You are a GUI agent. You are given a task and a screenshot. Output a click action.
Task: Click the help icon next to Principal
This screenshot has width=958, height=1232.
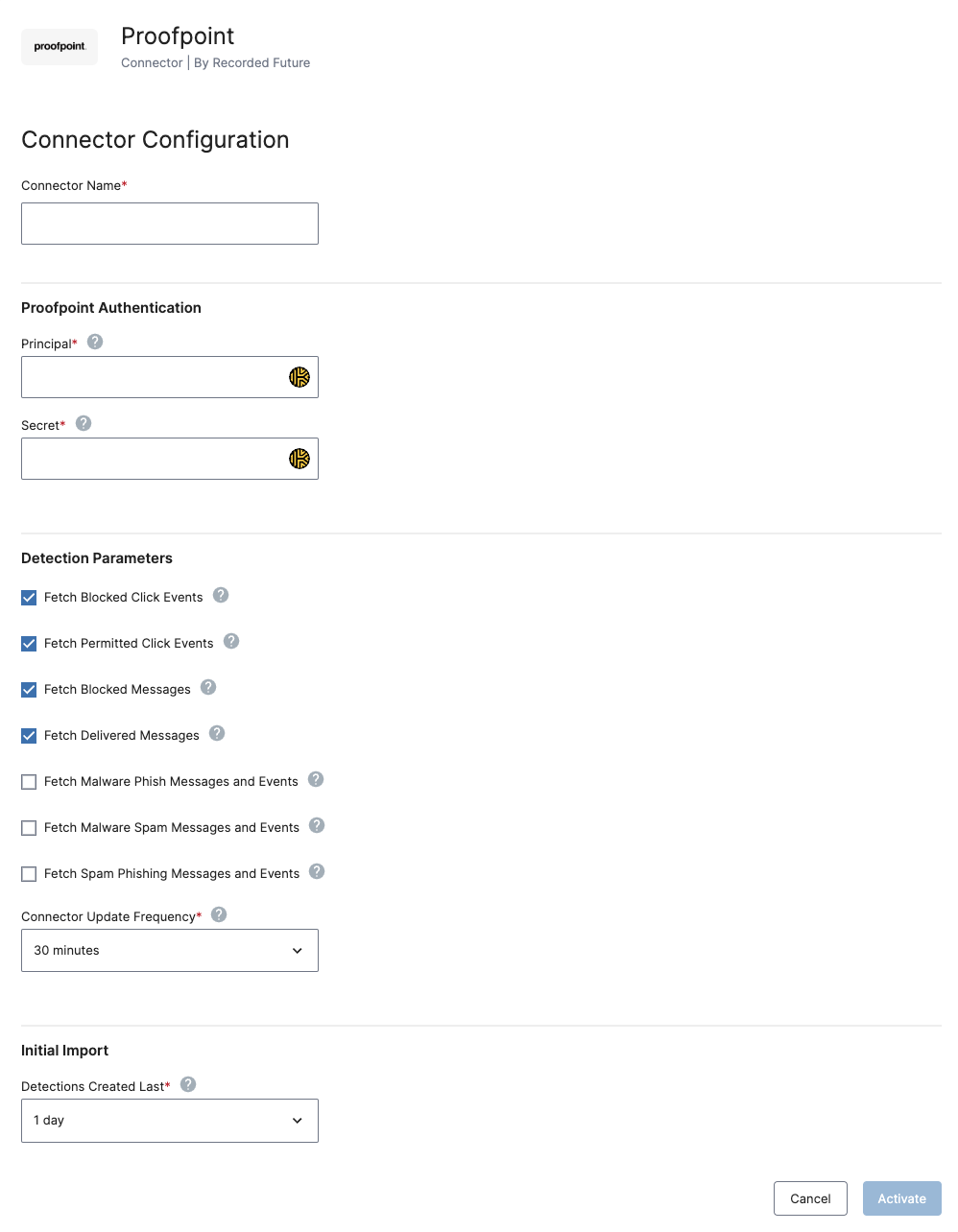(x=95, y=342)
